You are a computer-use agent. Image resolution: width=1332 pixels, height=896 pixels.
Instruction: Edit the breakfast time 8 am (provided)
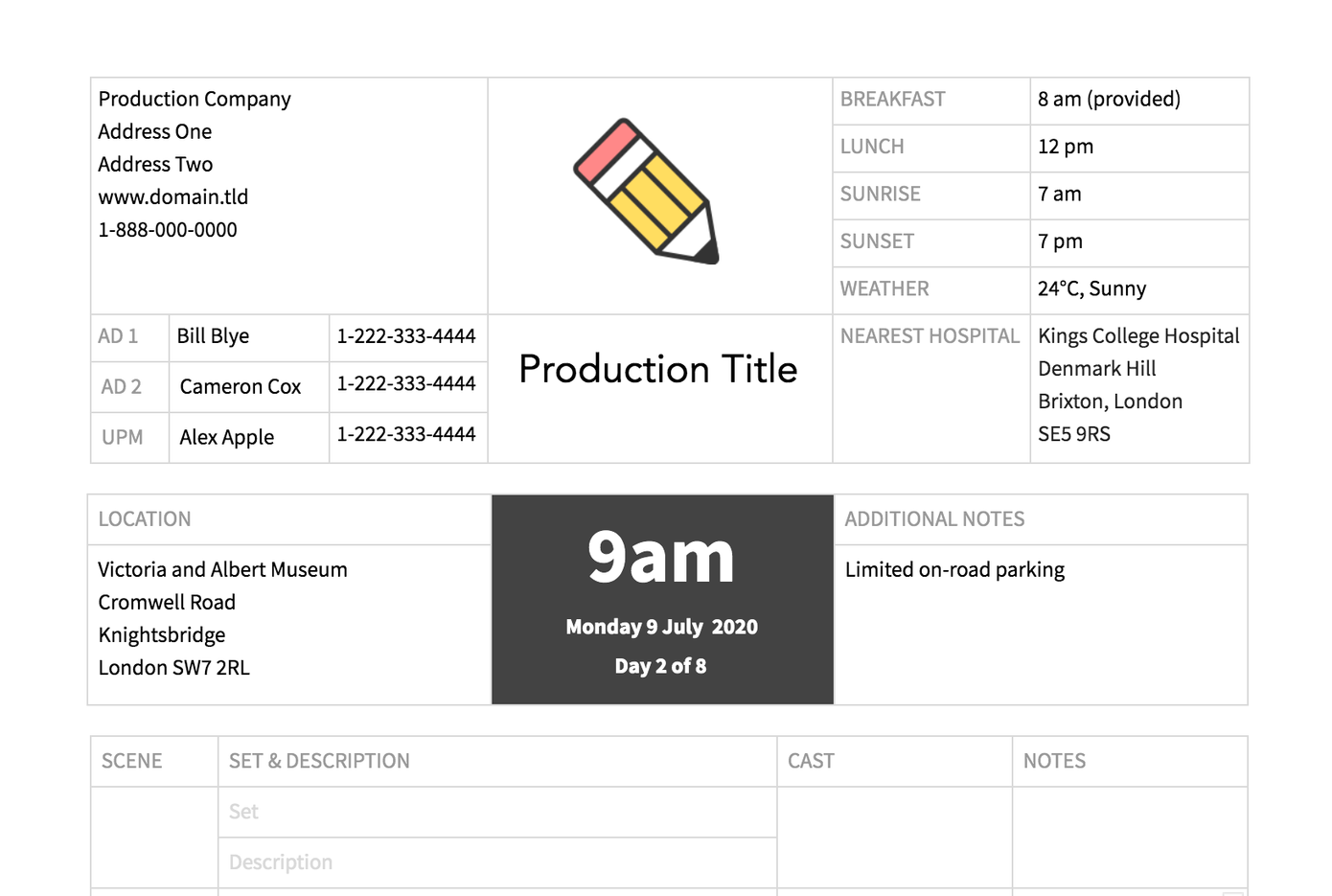point(1109,100)
